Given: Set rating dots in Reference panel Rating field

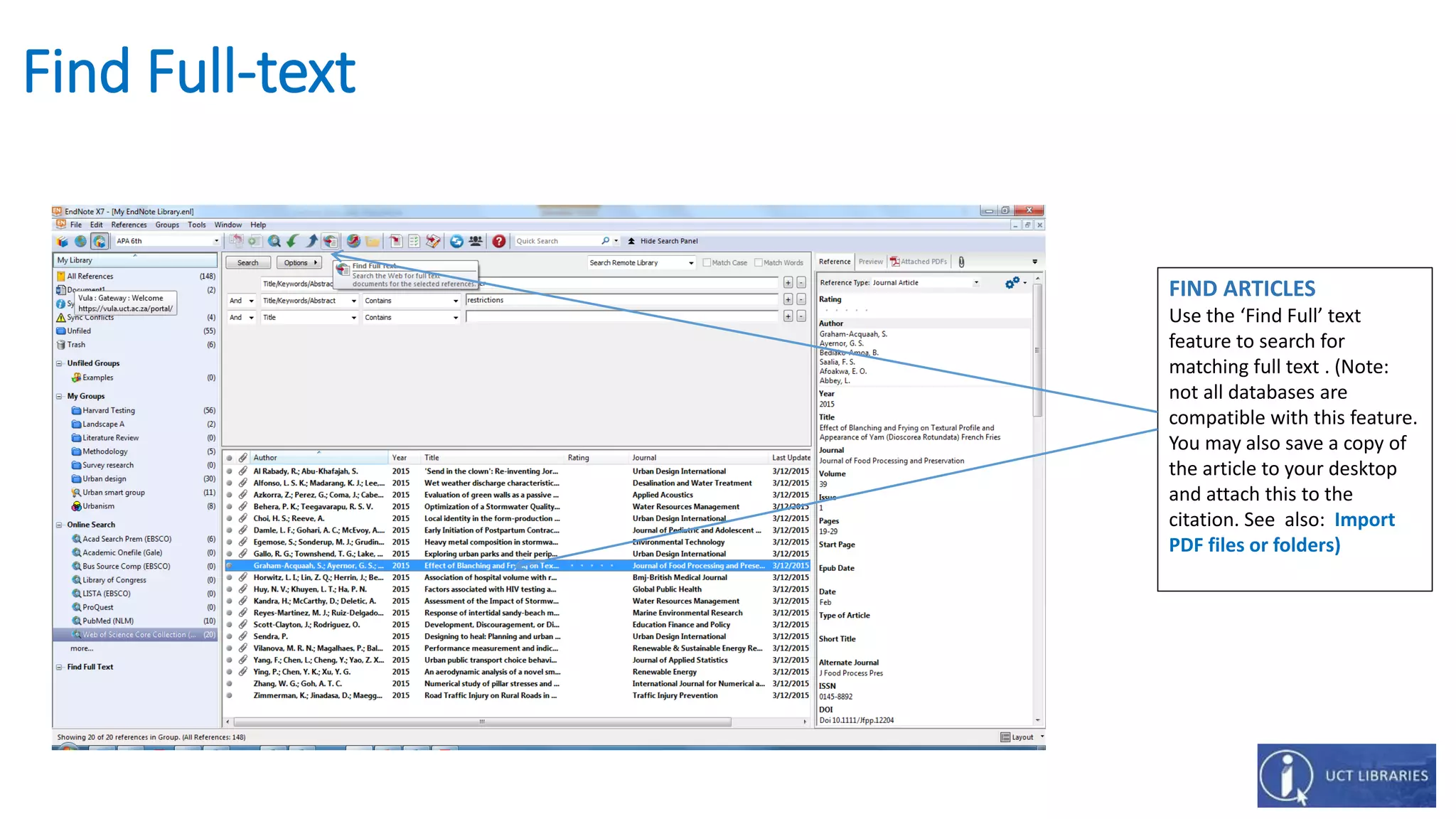Looking at the screenshot, I should (845, 311).
